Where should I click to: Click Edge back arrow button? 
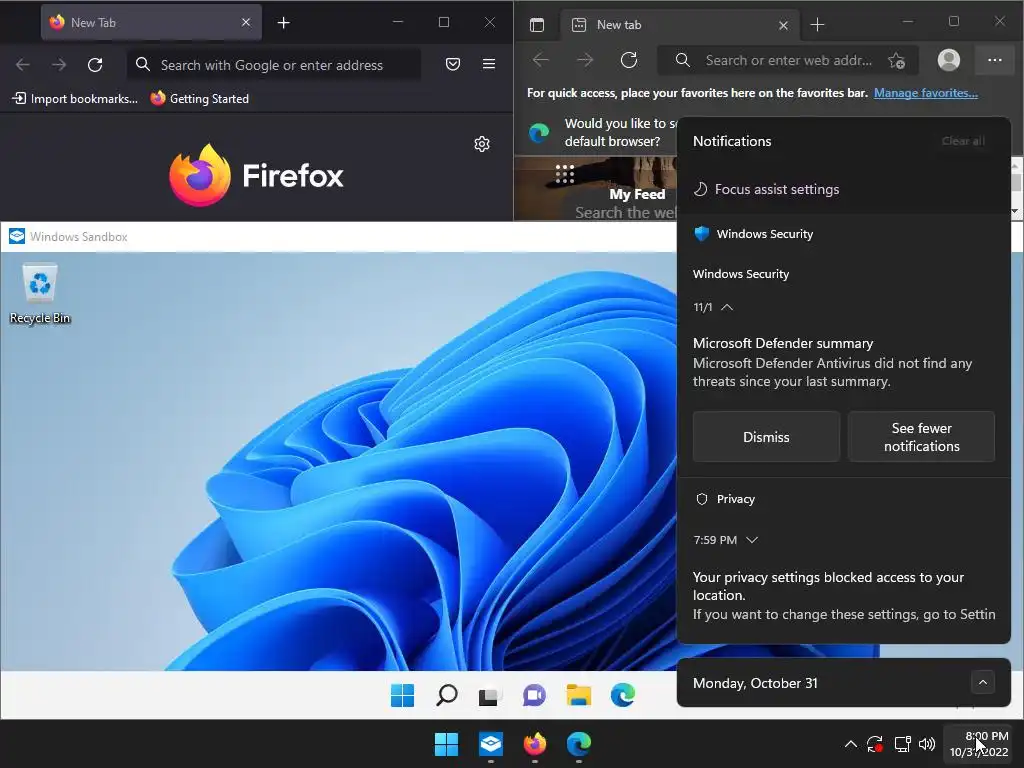[541, 60]
